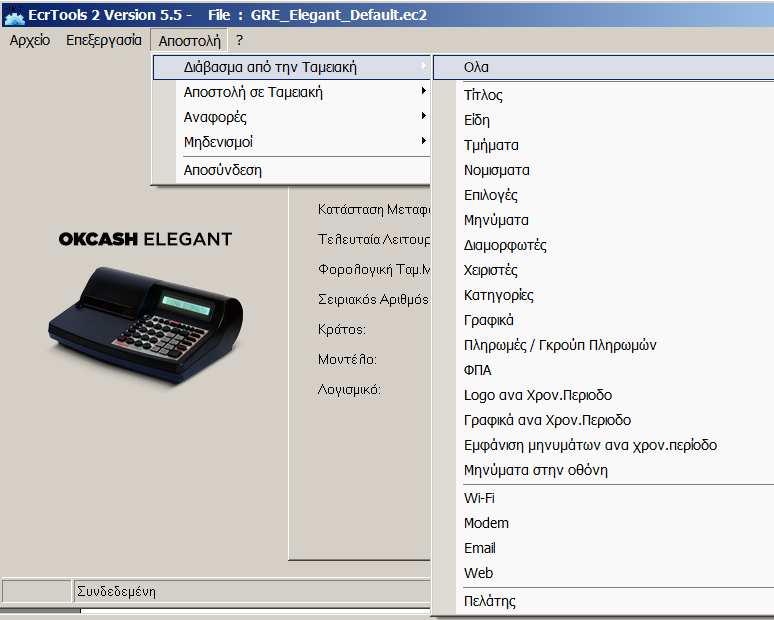Choose Χειριστές submenu entry

603,271
